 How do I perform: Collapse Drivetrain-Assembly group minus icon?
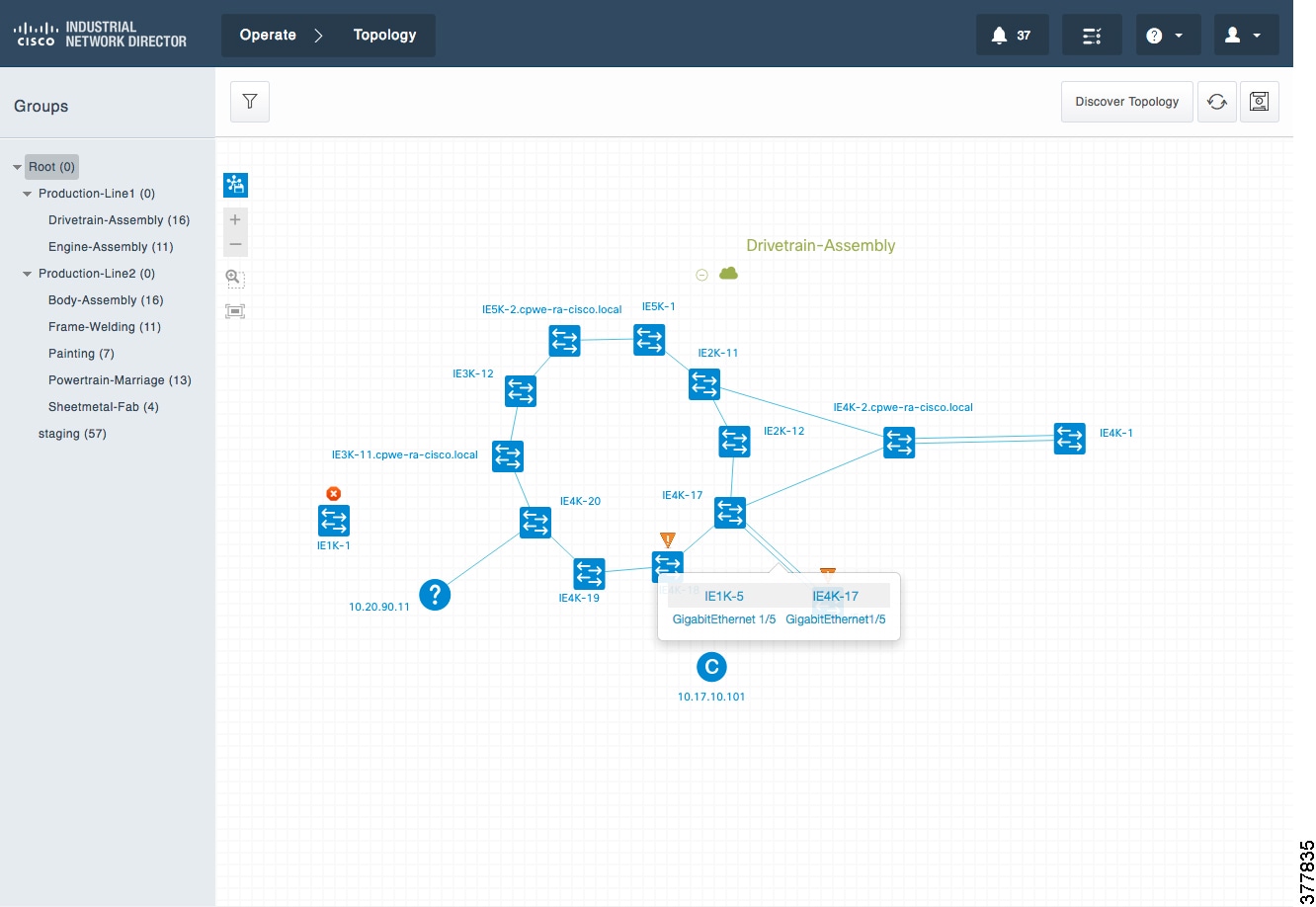coord(701,275)
